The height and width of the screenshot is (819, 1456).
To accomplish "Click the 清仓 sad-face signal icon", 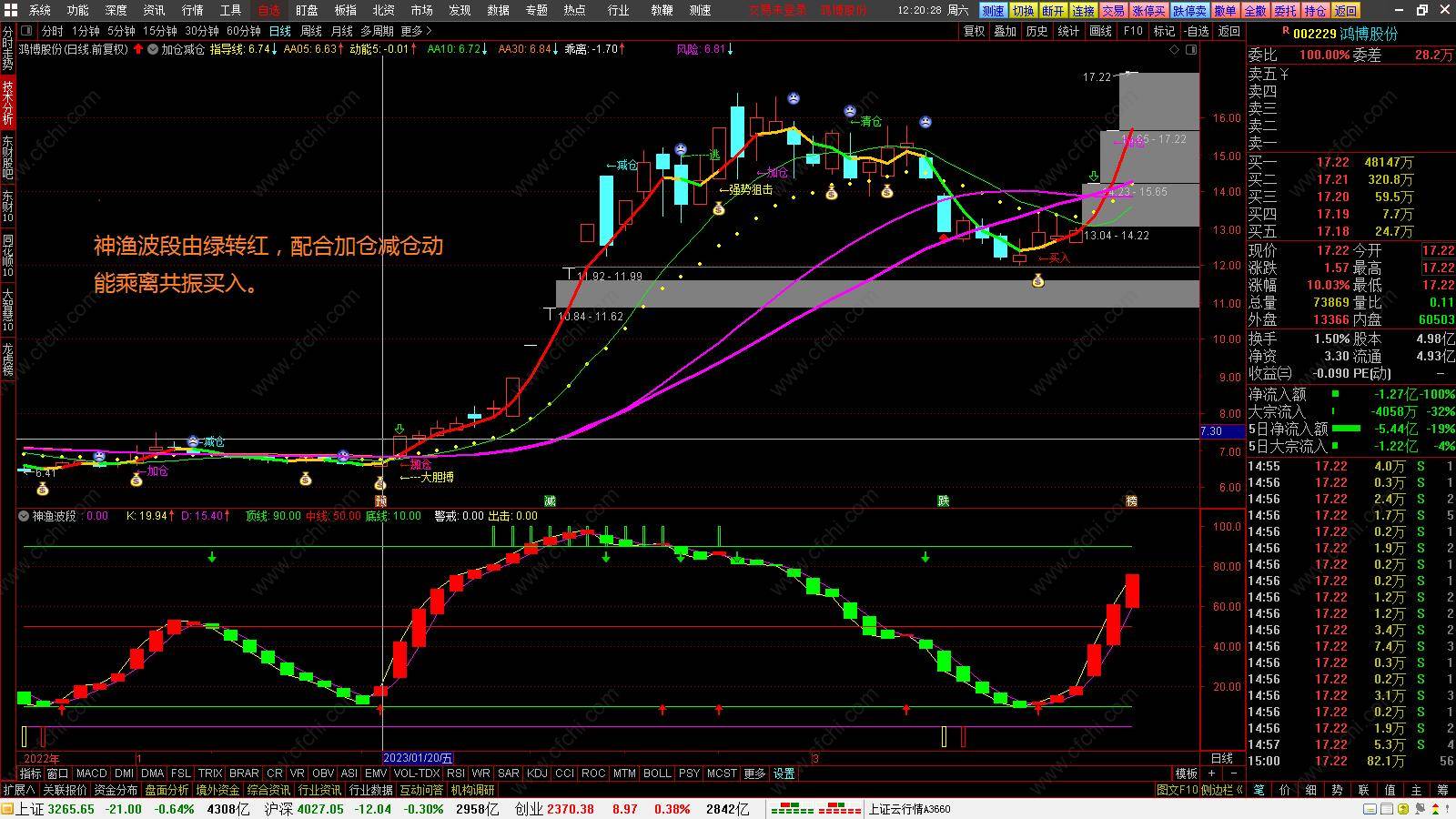I will [x=850, y=110].
